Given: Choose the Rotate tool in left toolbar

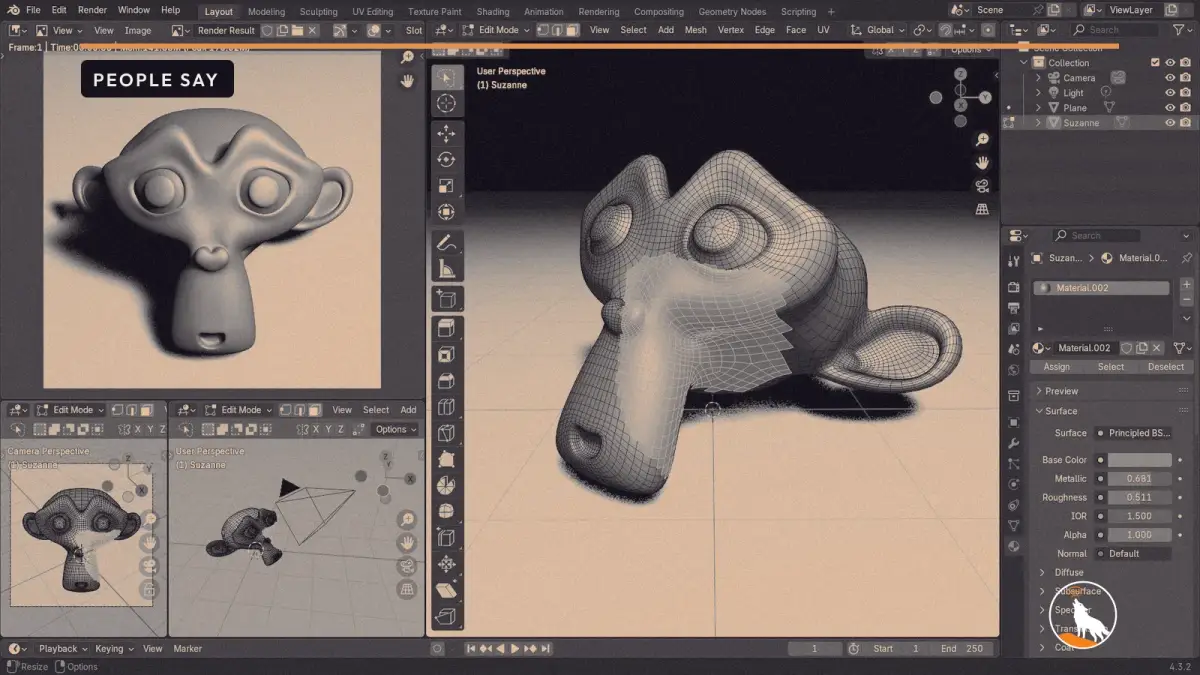Looking at the screenshot, I should click(x=447, y=160).
